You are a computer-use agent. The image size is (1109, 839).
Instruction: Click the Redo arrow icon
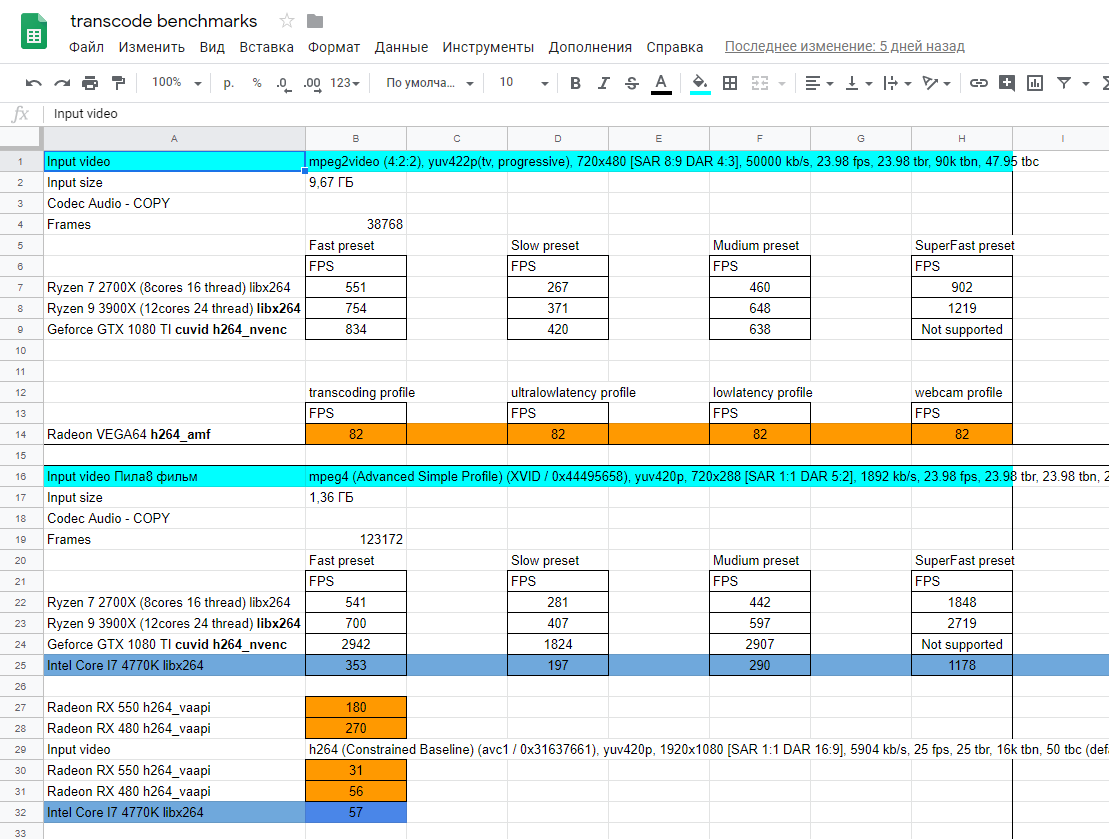tap(62, 83)
